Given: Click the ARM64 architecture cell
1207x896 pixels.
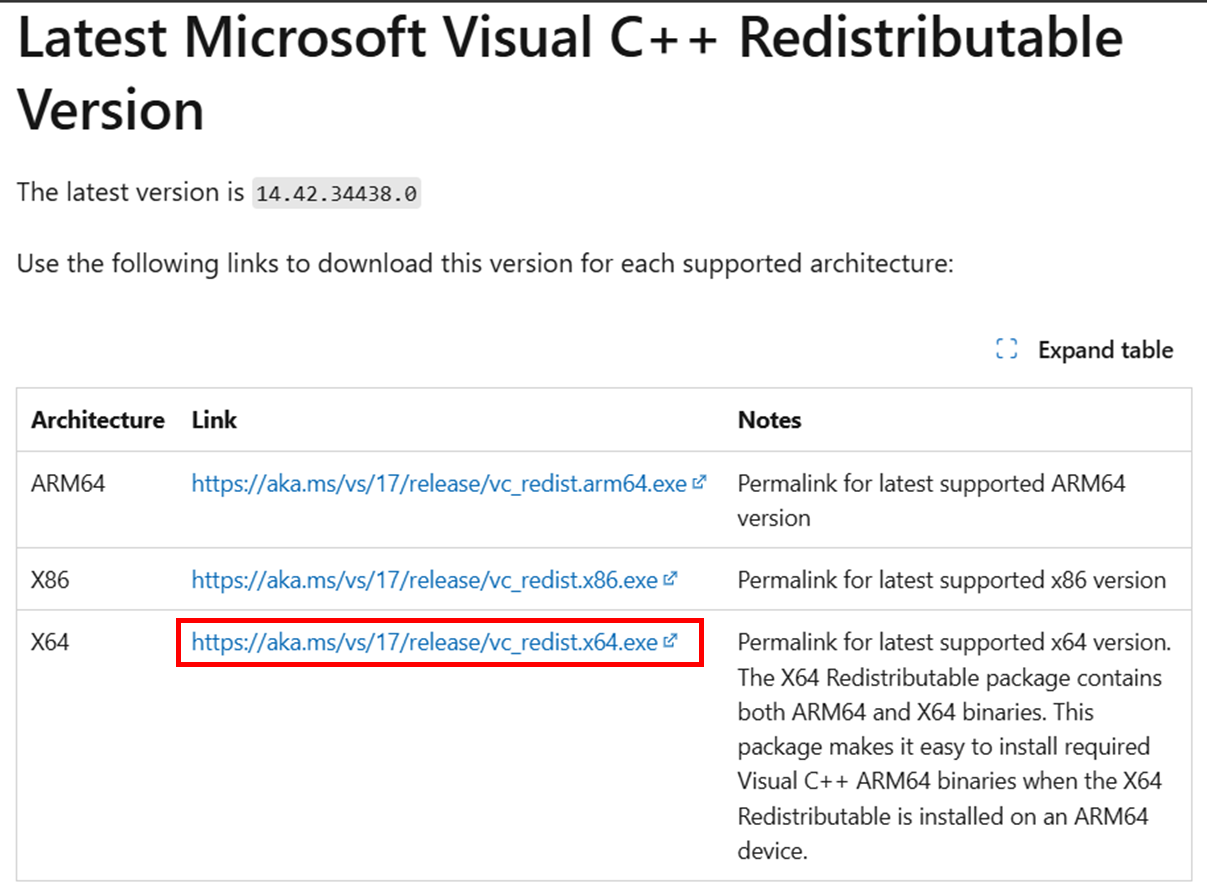Looking at the screenshot, I should [x=68, y=484].
